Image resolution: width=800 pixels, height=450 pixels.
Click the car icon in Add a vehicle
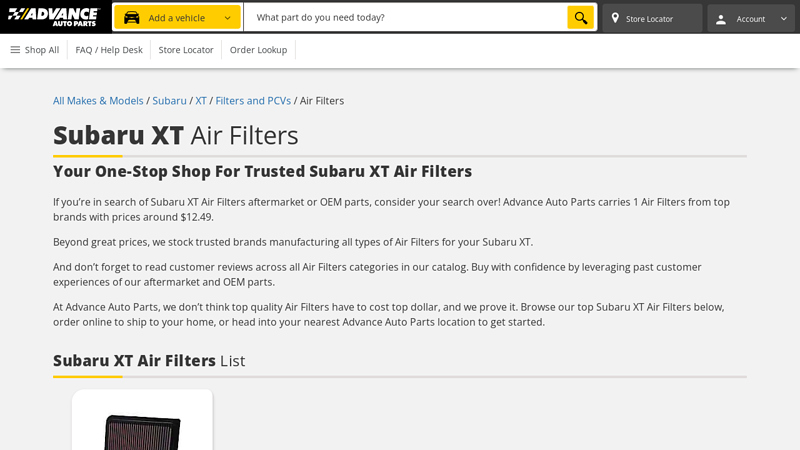point(132,18)
